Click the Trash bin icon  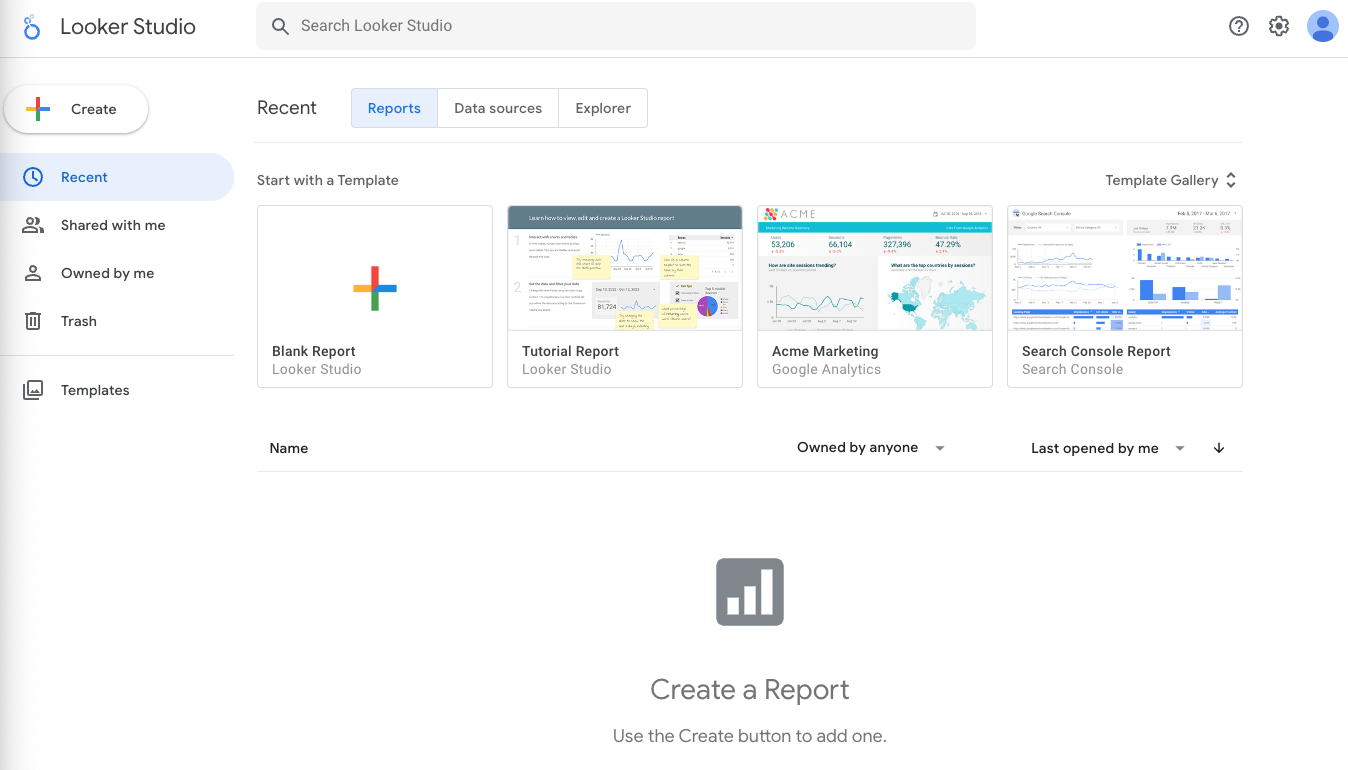pos(33,321)
